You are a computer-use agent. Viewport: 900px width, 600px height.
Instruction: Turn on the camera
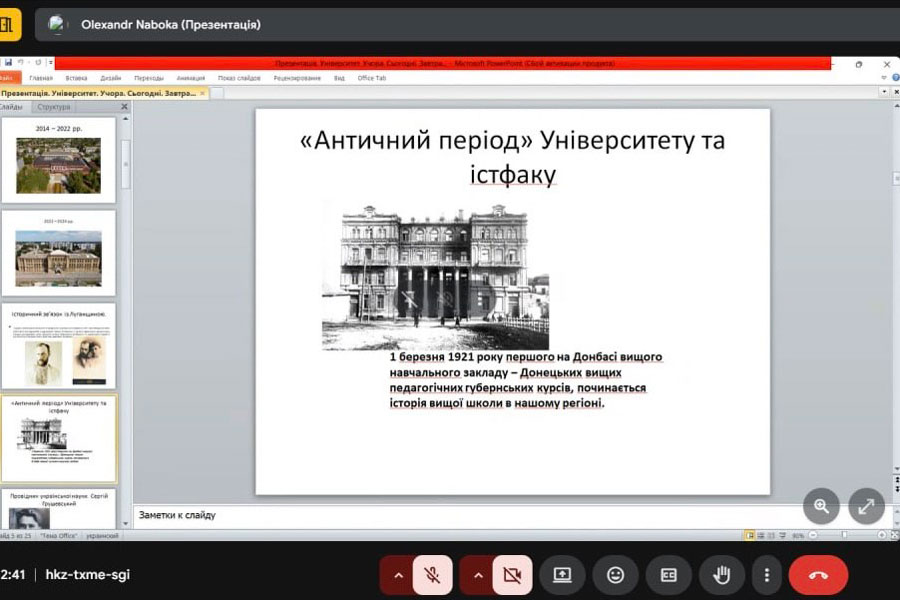[x=511, y=575]
